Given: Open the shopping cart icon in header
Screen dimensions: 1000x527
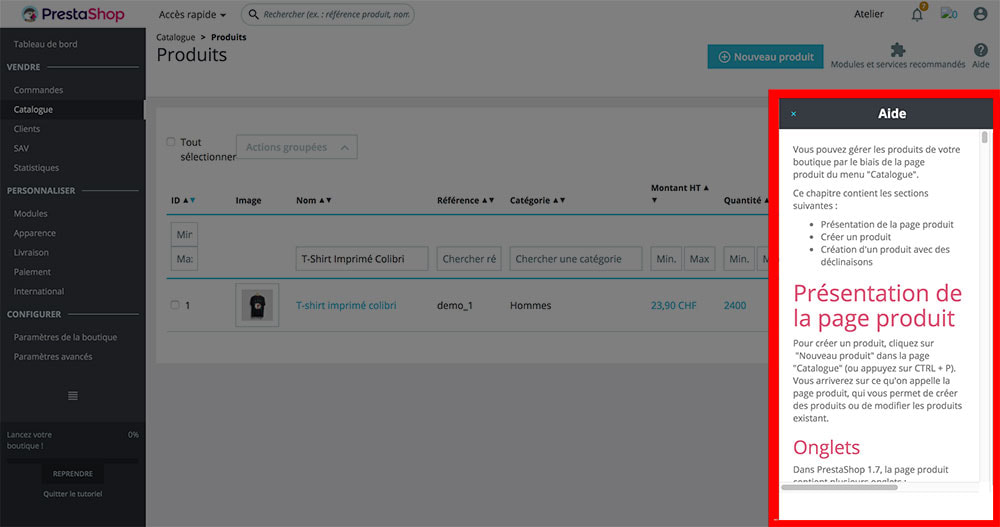Looking at the screenshot, I should tap(948, 15).
